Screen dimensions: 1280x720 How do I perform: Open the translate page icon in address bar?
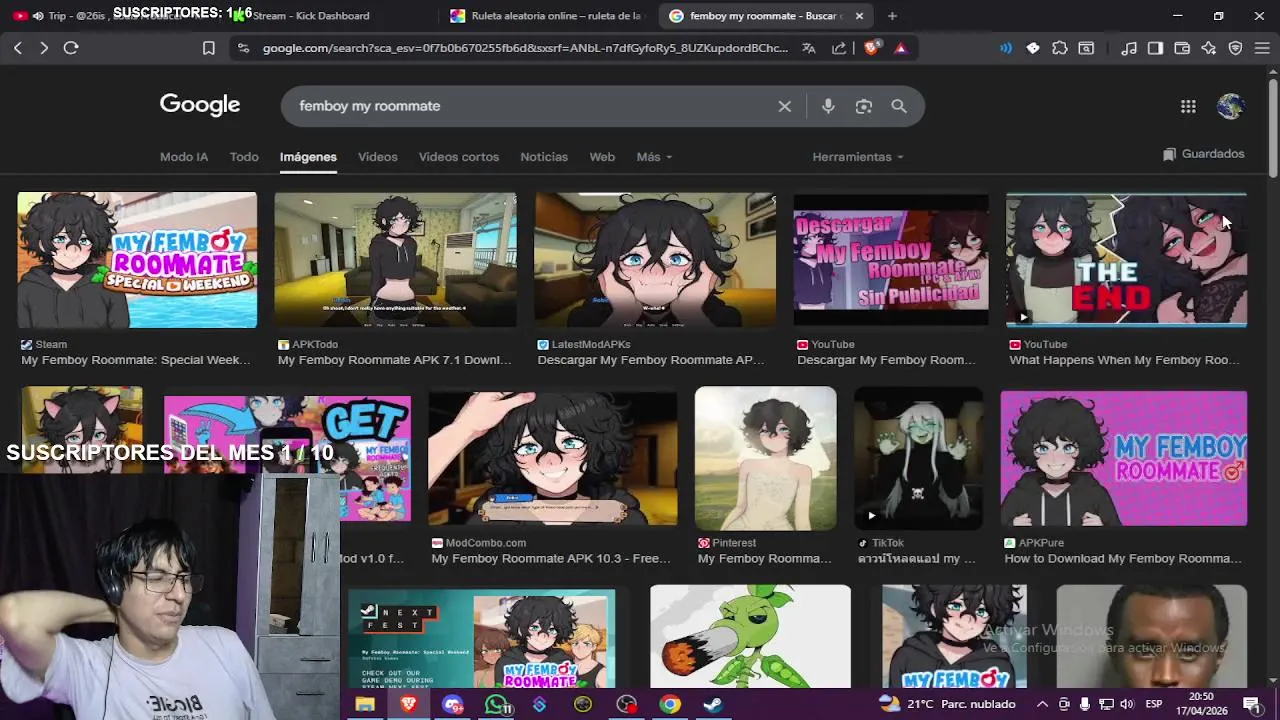(x=809, y=48)
